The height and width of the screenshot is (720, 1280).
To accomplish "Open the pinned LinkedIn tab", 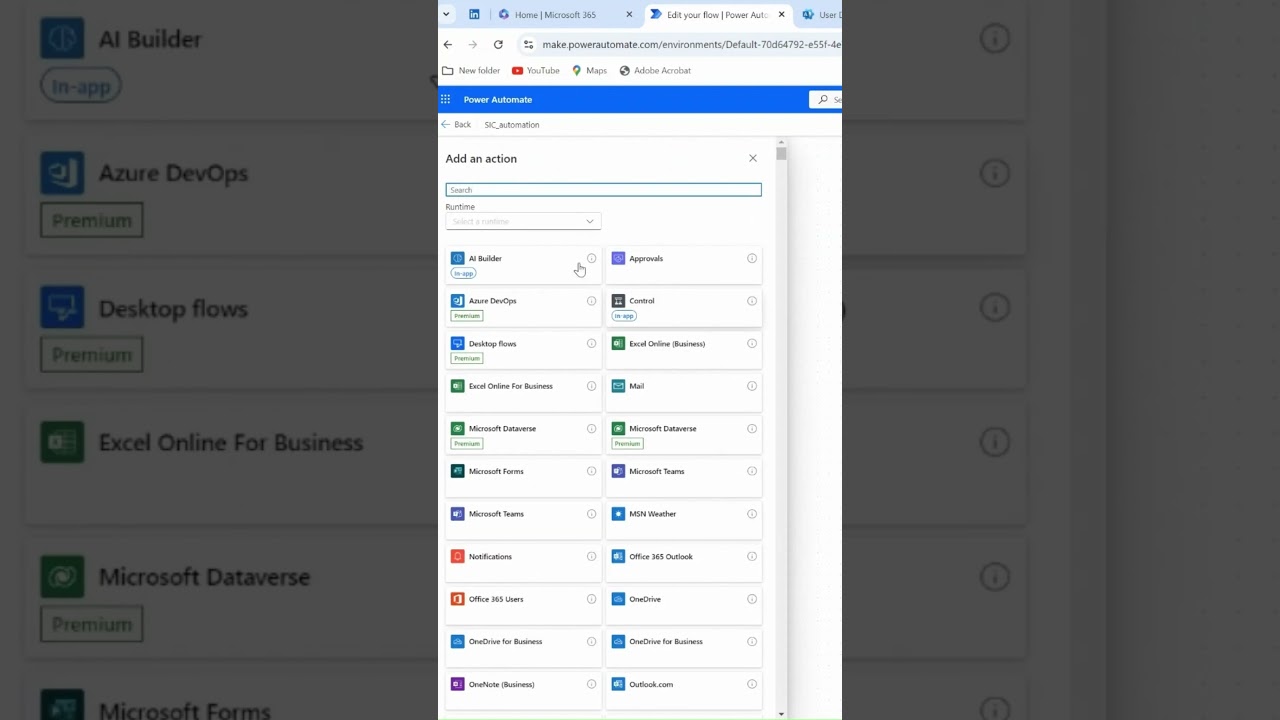I will [474, 14].
